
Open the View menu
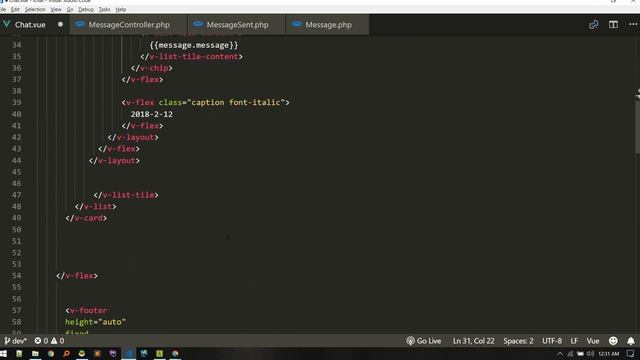point(56,9)
